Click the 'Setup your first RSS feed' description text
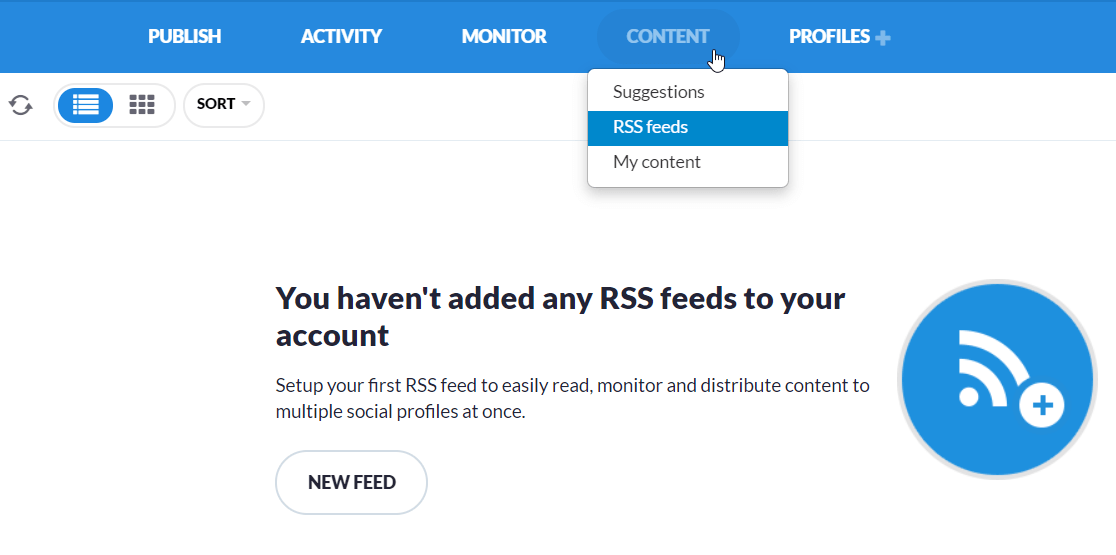 tap(572, 398)
